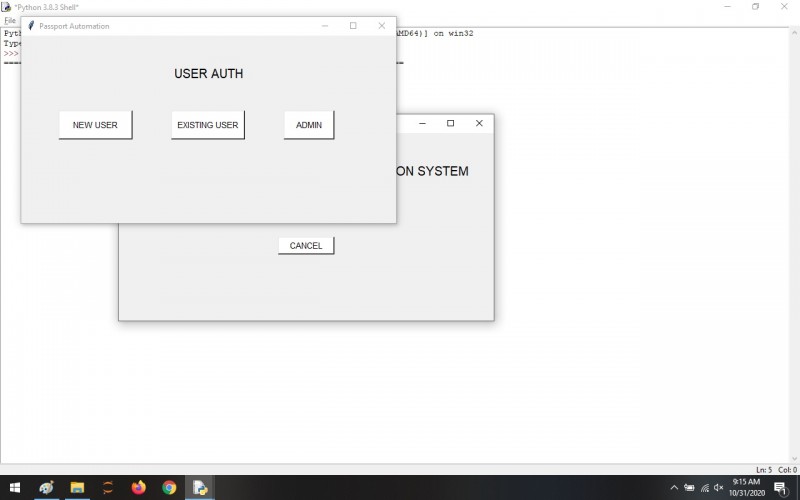
Task: Close the Passport Automation window
Action: (x=382, y=26)
